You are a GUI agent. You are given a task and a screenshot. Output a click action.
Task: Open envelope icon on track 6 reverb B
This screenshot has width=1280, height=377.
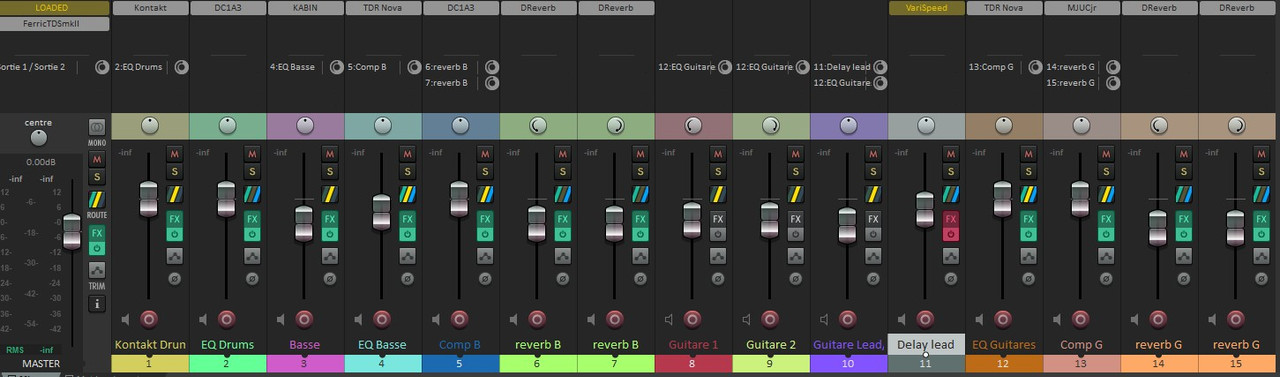coord(563,256)
